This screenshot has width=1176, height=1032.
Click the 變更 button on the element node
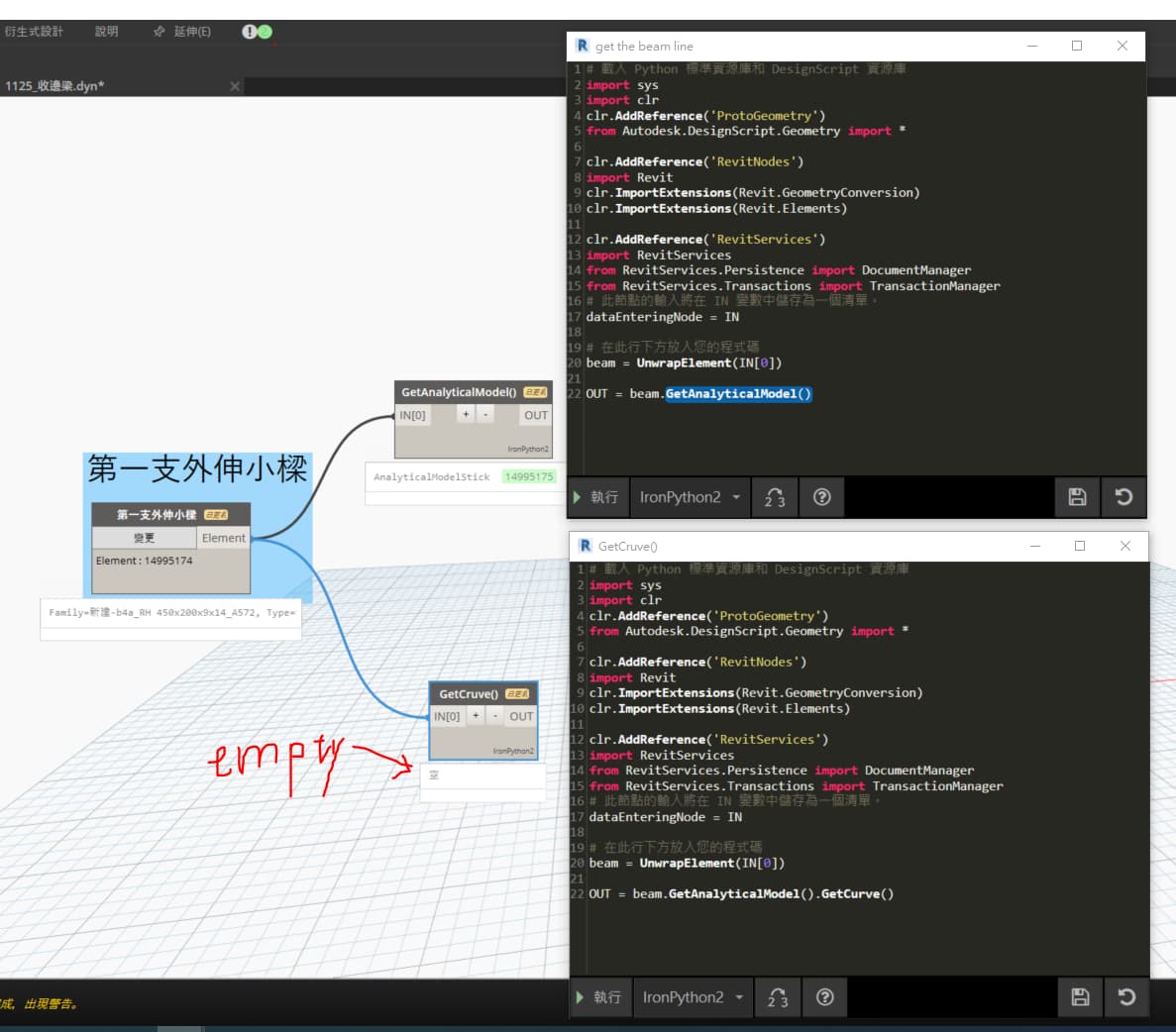144,538
